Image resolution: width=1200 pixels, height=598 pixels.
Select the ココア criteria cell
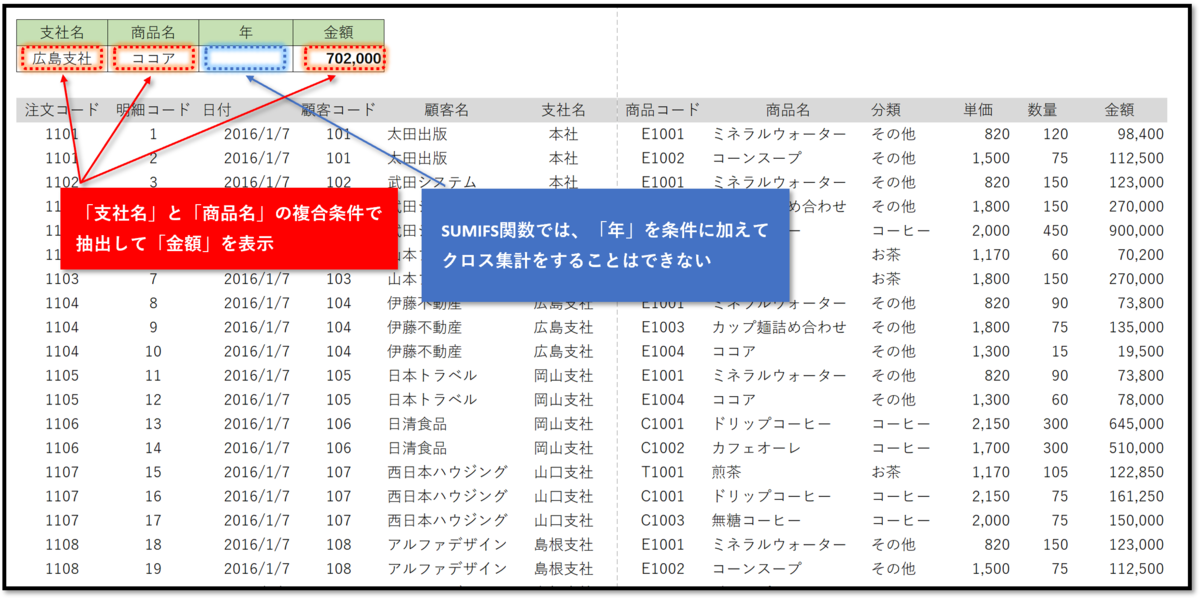151,56
